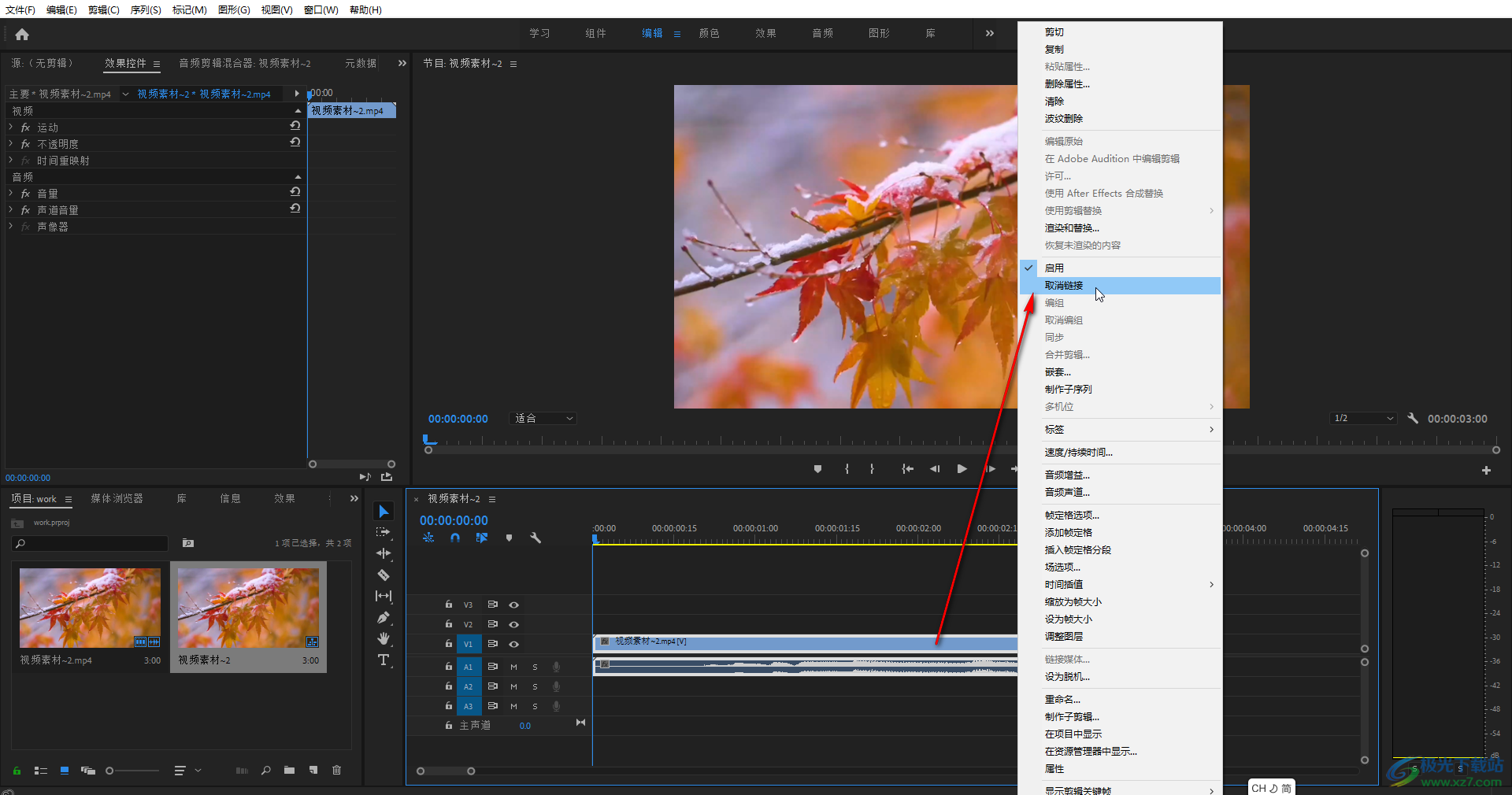Add a marker in the timeline toolbar
This screenshot has height=795, width=1512.
(x=509, y=538)
